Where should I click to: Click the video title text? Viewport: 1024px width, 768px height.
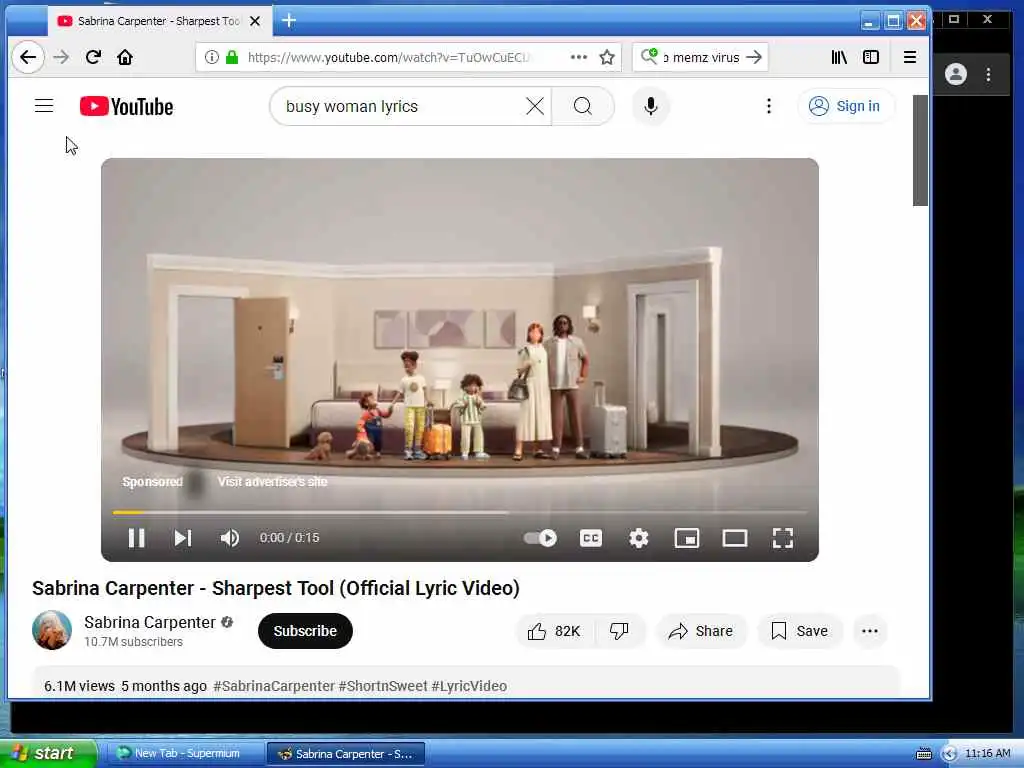tap(276, 588)
